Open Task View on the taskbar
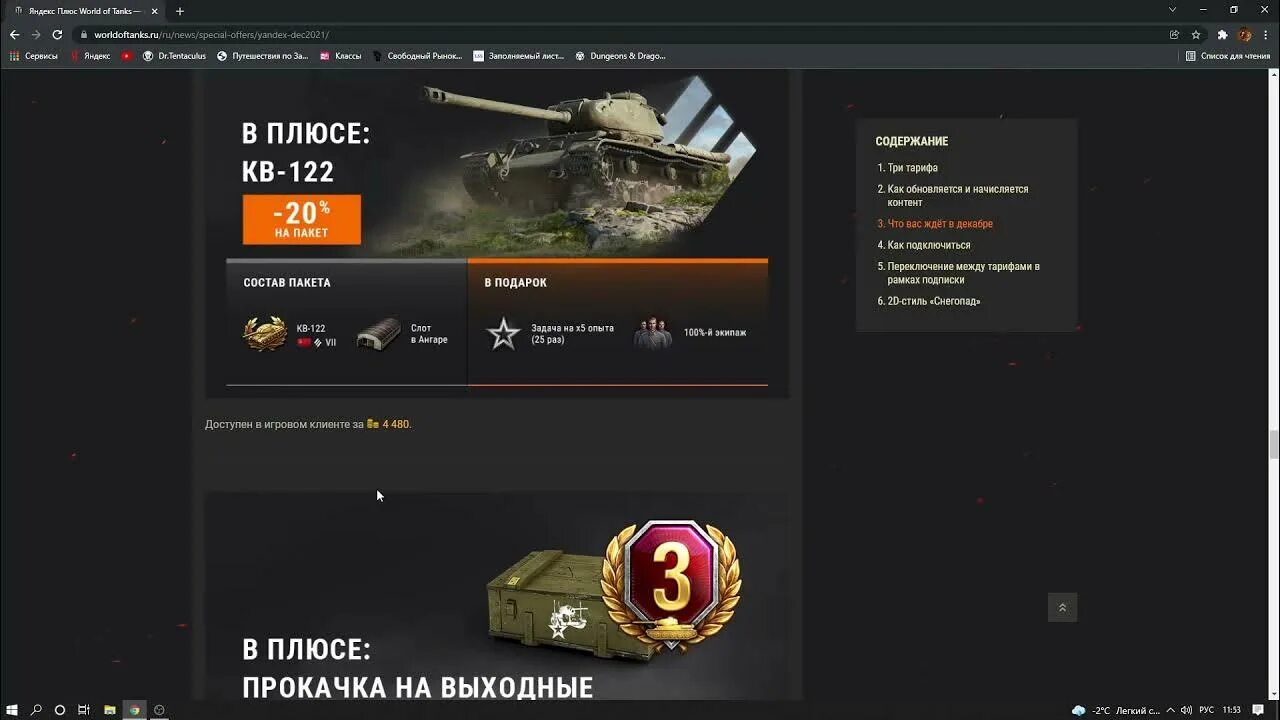Viewport: 1280px width, 720px height. [x=84, y=710]
